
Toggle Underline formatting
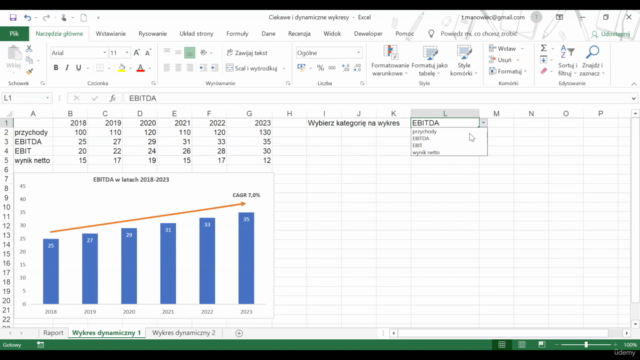pos(78,68)
